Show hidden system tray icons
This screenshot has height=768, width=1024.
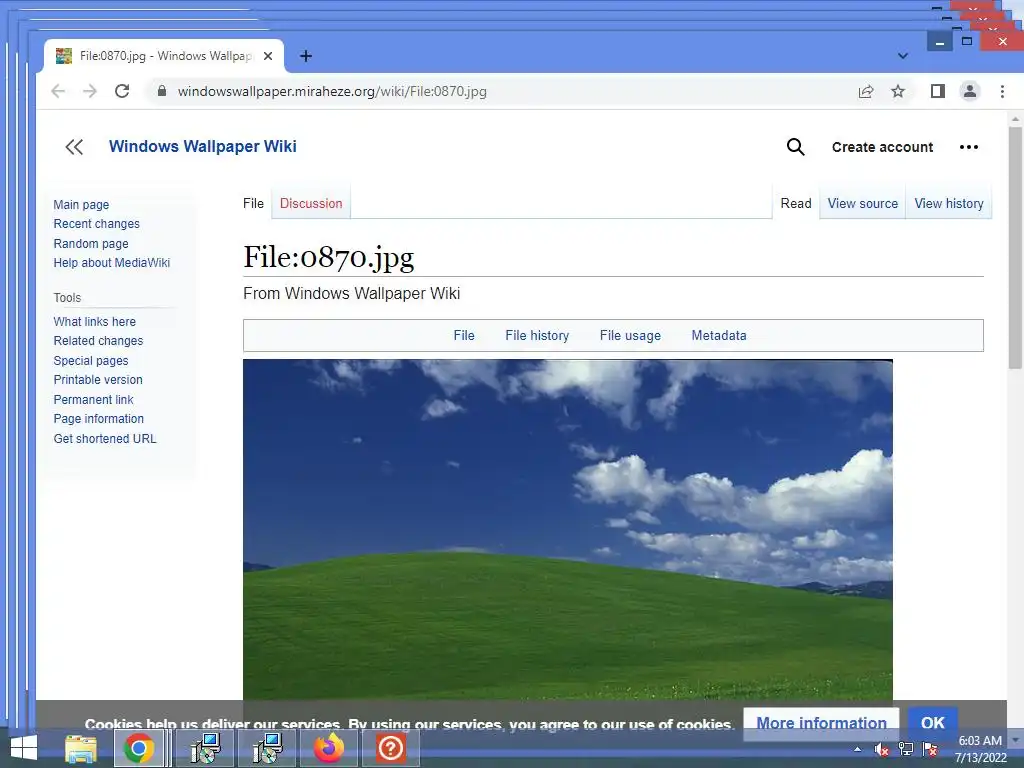tap(857, 749)
